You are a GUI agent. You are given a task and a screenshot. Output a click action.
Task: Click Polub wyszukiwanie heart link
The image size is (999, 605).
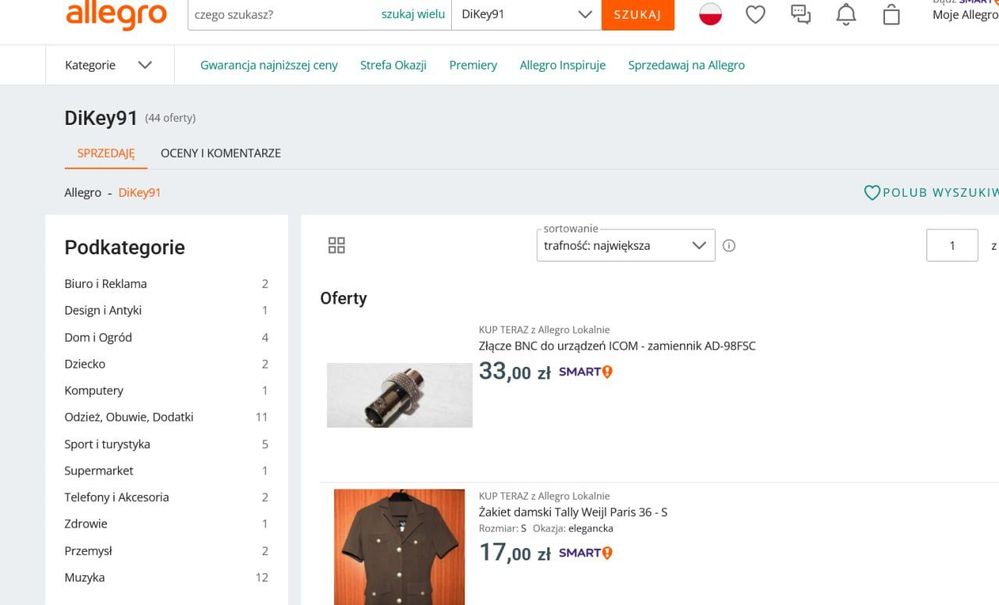point(930,192)
